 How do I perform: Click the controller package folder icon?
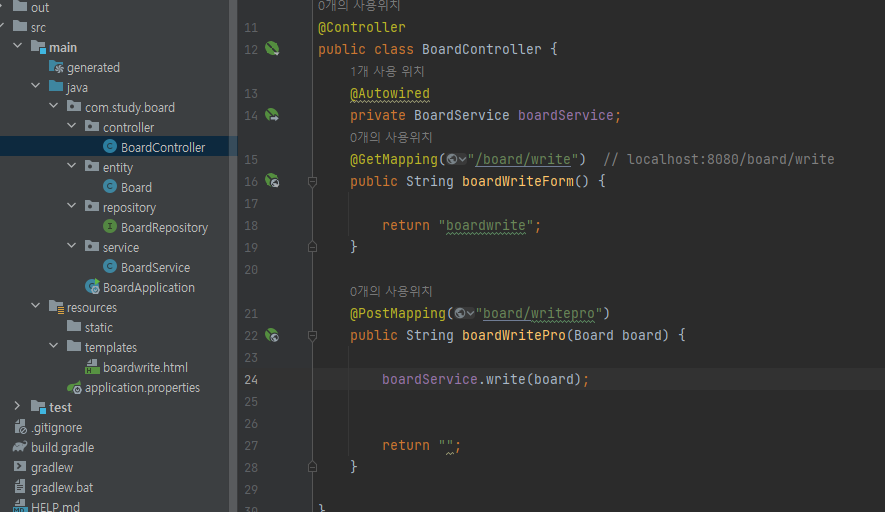91,126
